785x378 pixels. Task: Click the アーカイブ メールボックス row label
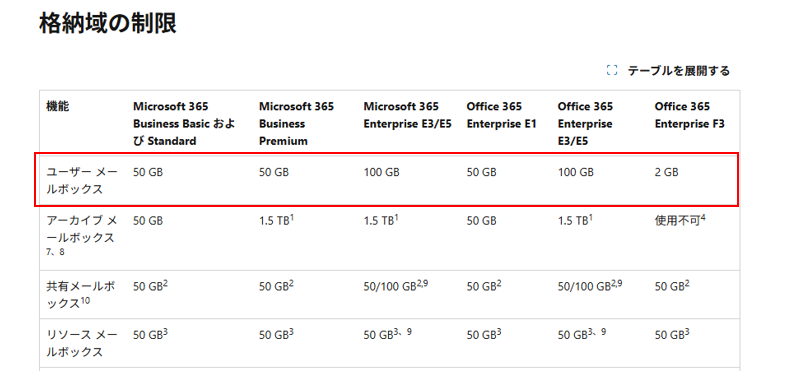tap(82, 229)
